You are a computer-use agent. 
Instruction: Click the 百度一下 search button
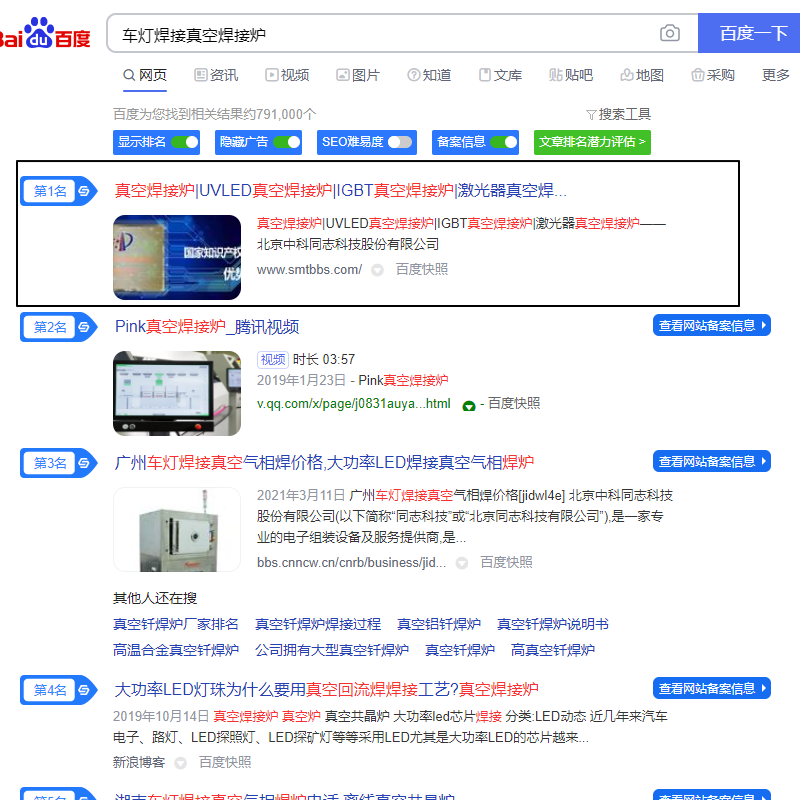point(749,33)
